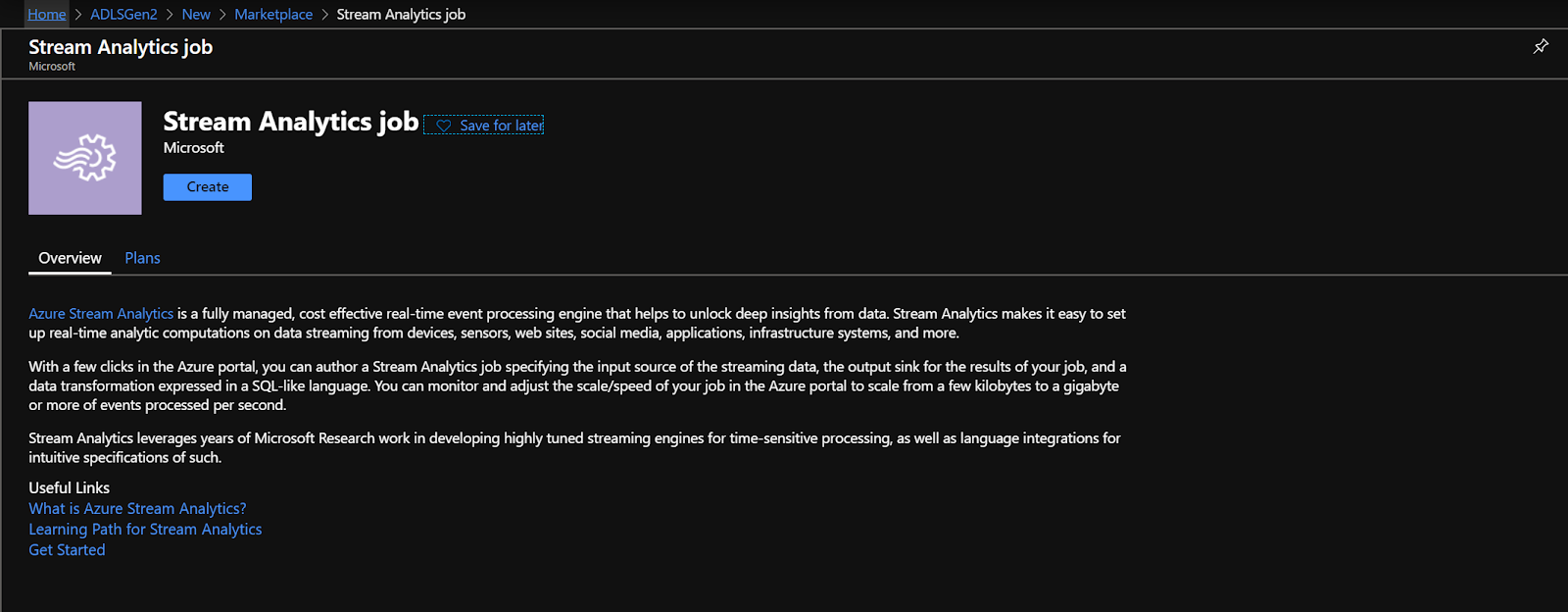Return to Marketplace via the breadcrumb
Screen dimensions: 1568x612
273,15
